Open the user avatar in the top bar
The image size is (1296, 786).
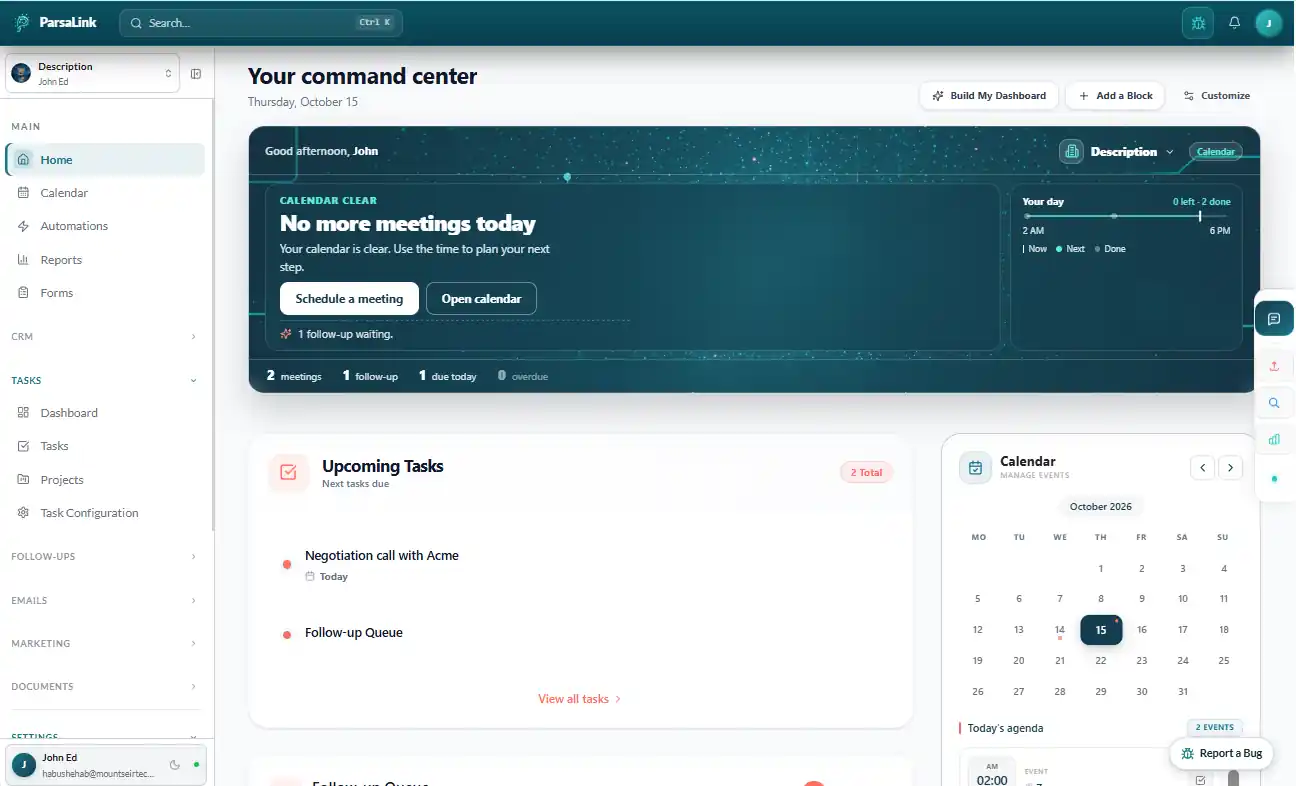pos(1269,23)
